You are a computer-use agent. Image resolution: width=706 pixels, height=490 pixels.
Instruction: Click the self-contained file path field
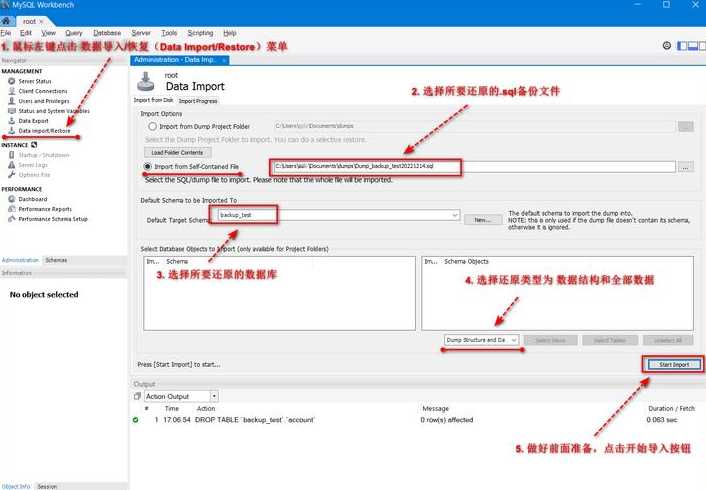pos(474,166)
